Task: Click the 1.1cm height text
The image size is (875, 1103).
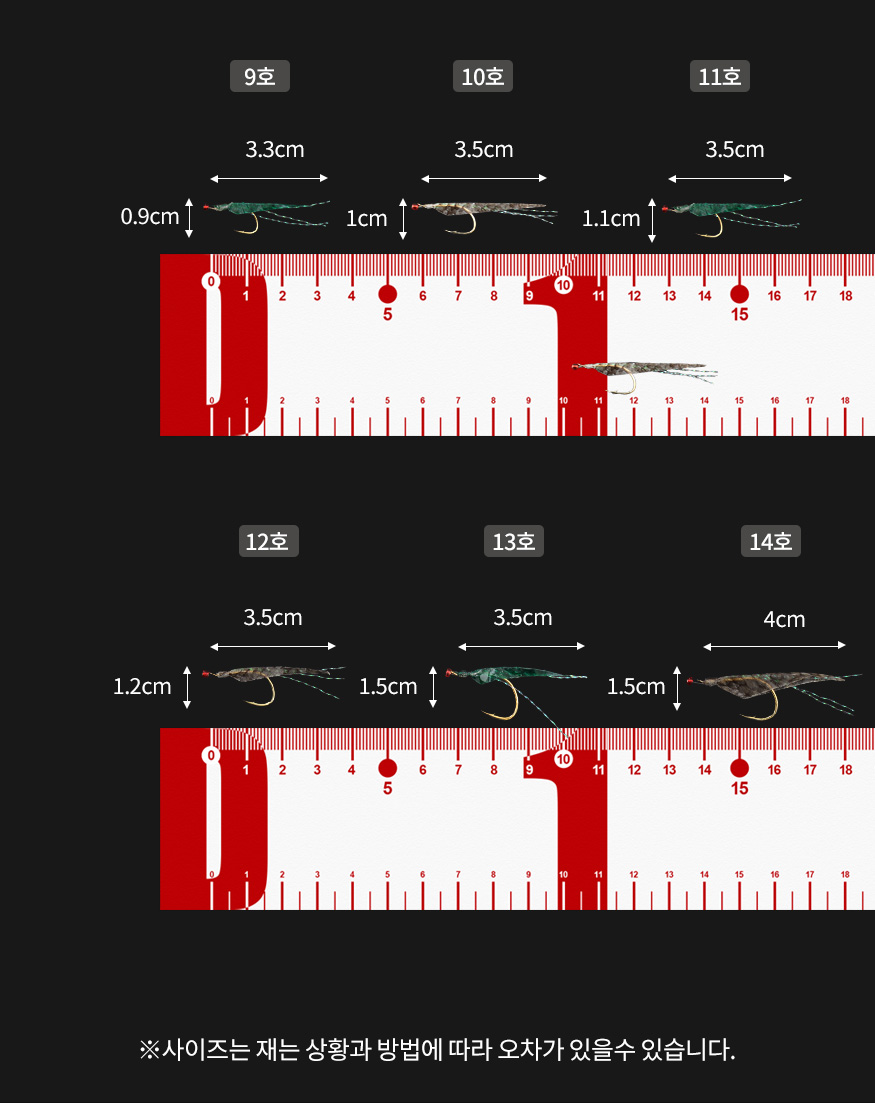Action: [611, 219]
